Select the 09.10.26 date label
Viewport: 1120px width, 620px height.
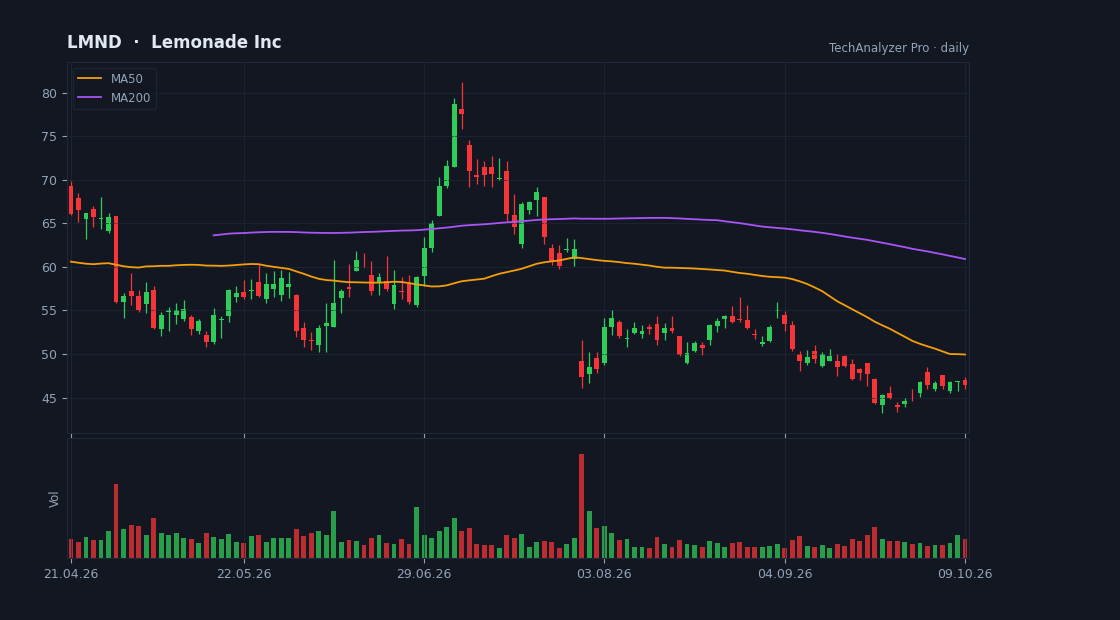965,574
